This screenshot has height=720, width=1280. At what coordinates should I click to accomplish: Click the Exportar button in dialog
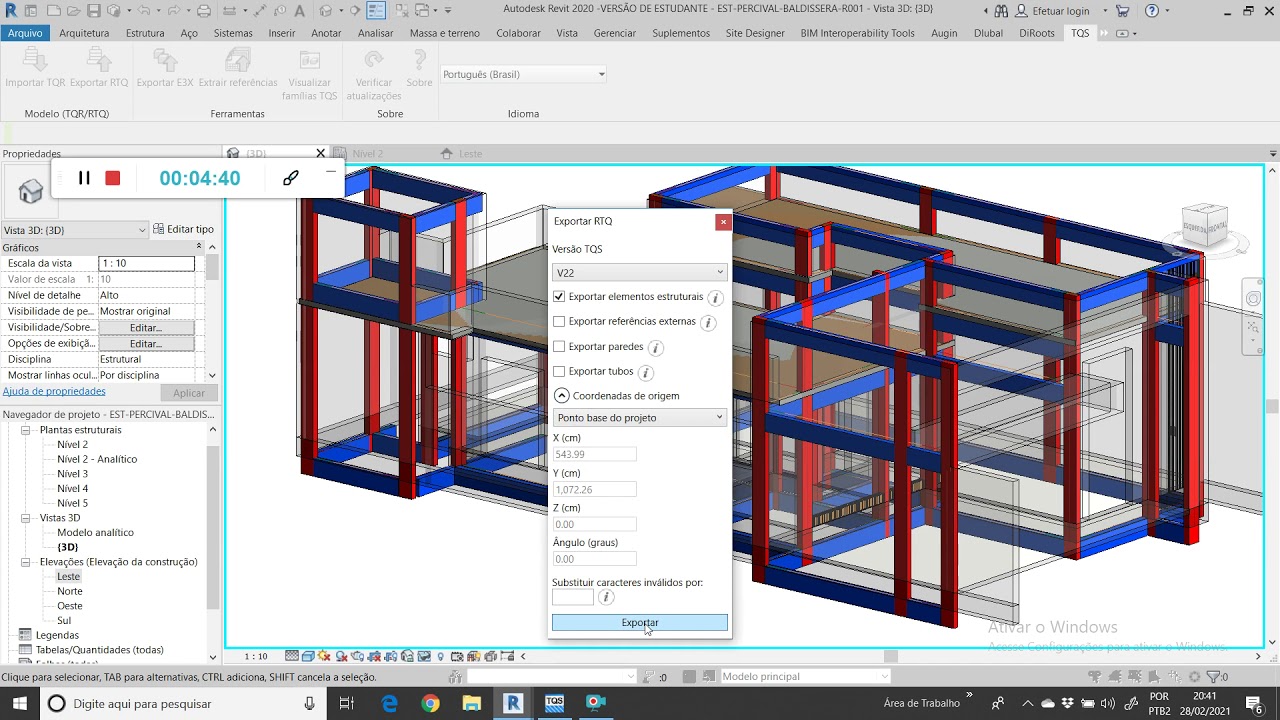point(640,622)
